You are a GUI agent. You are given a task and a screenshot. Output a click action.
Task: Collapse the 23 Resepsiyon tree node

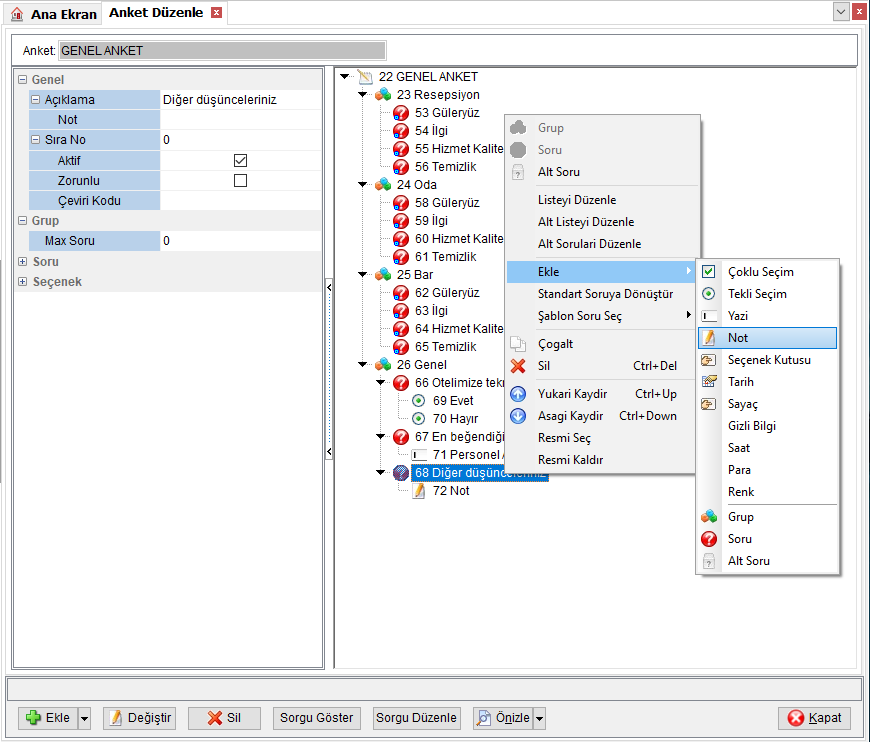pos(363,95)
